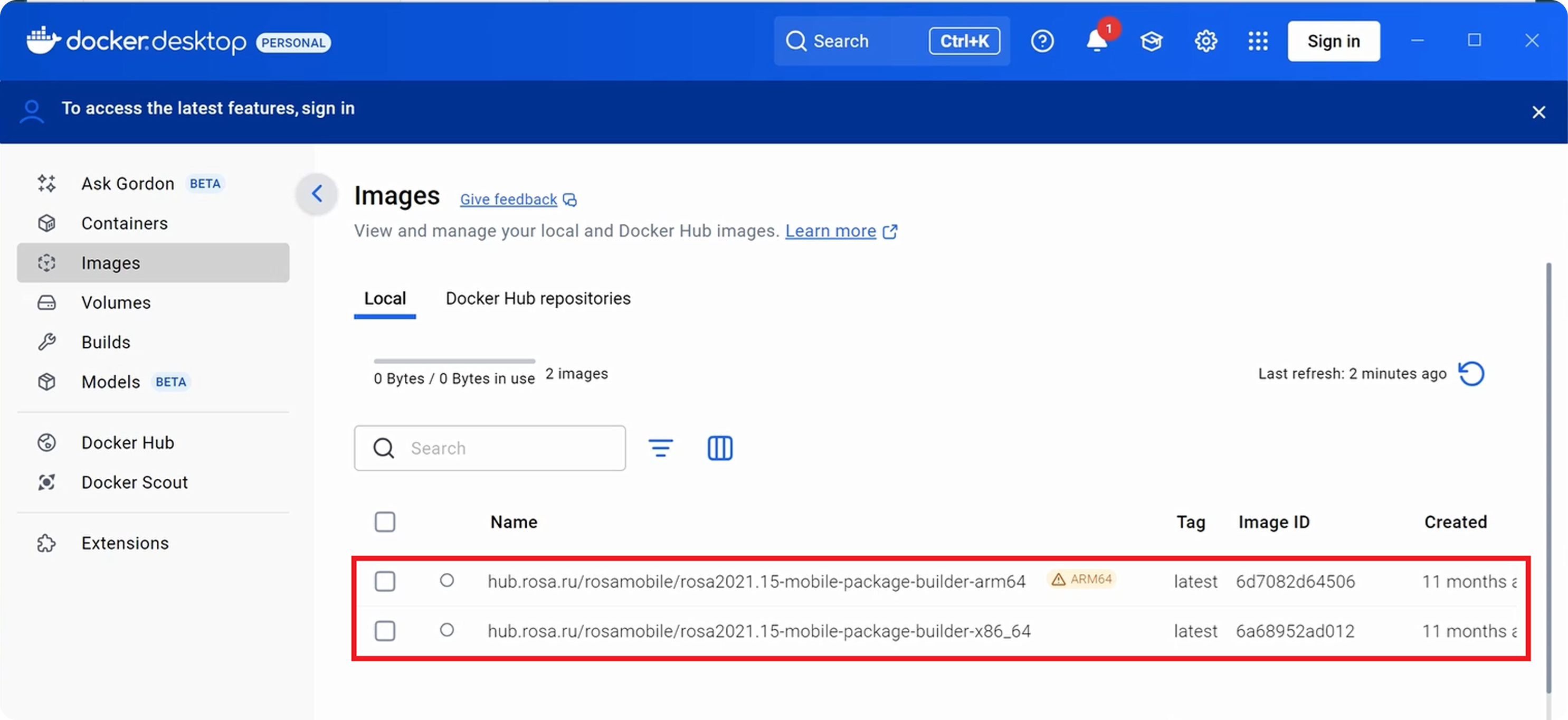The width and height of the screenshot is (1568, 720).
Task: Click the sign in link in banner
Action: 328,108
